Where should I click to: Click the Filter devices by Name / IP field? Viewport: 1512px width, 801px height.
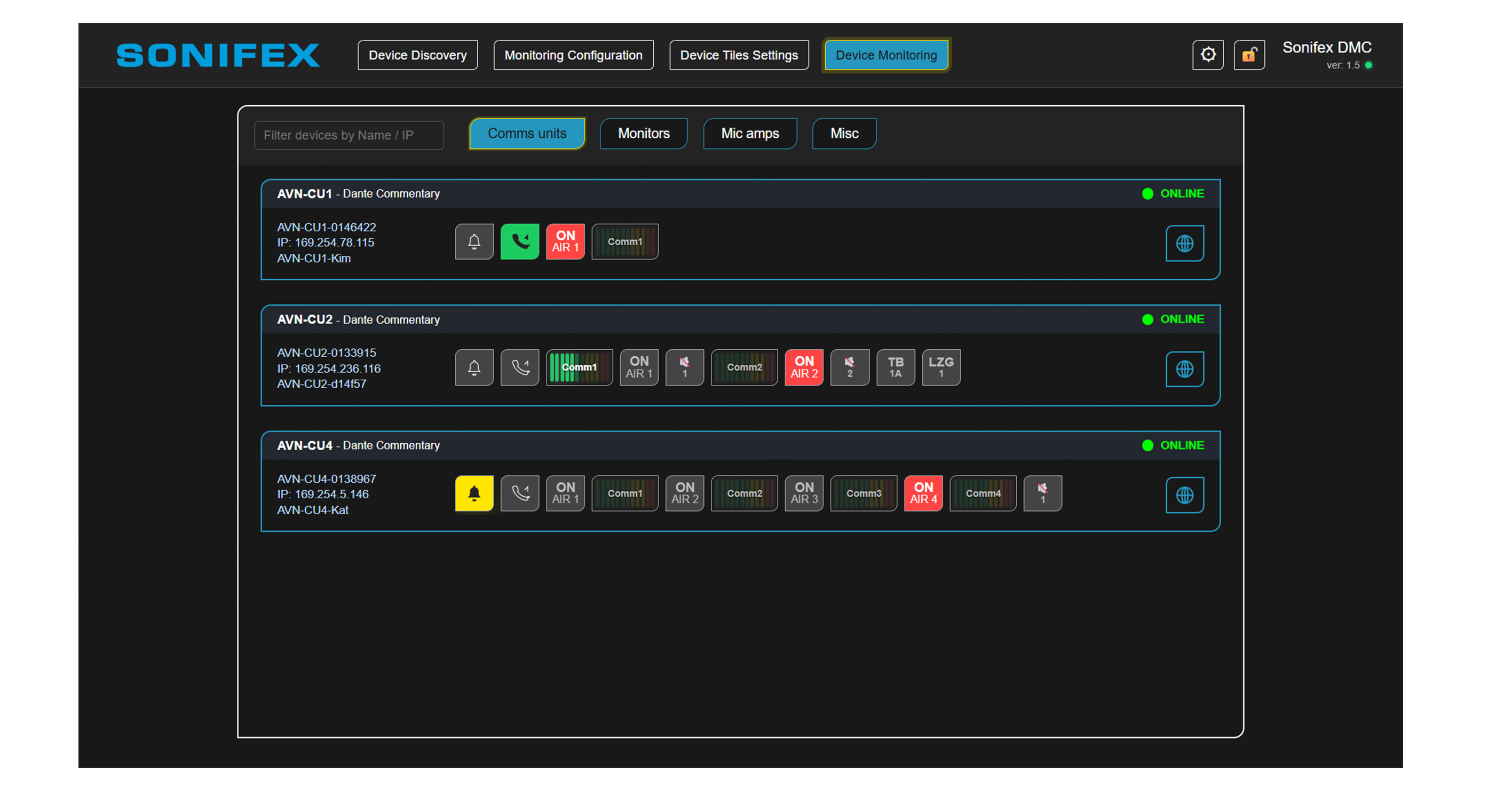[349, 135]
